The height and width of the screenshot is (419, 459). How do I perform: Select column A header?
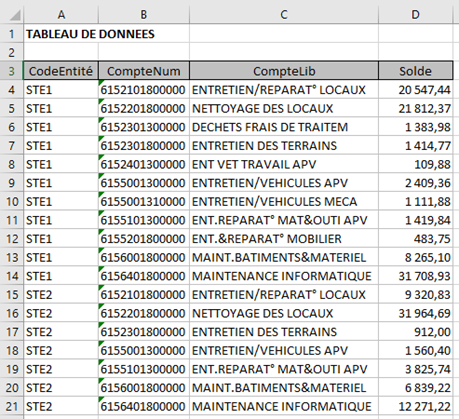coord(61,15)
